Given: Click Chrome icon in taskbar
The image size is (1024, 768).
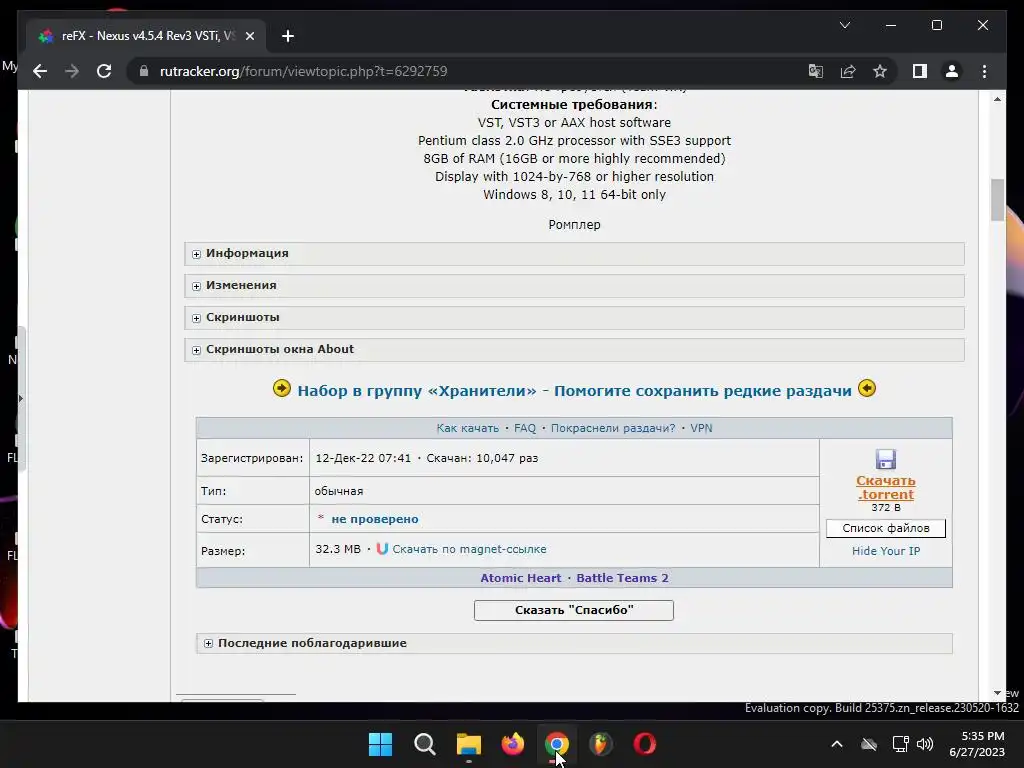Looking at the screenshot, I should pyautogui.click(x=556, y=744).
